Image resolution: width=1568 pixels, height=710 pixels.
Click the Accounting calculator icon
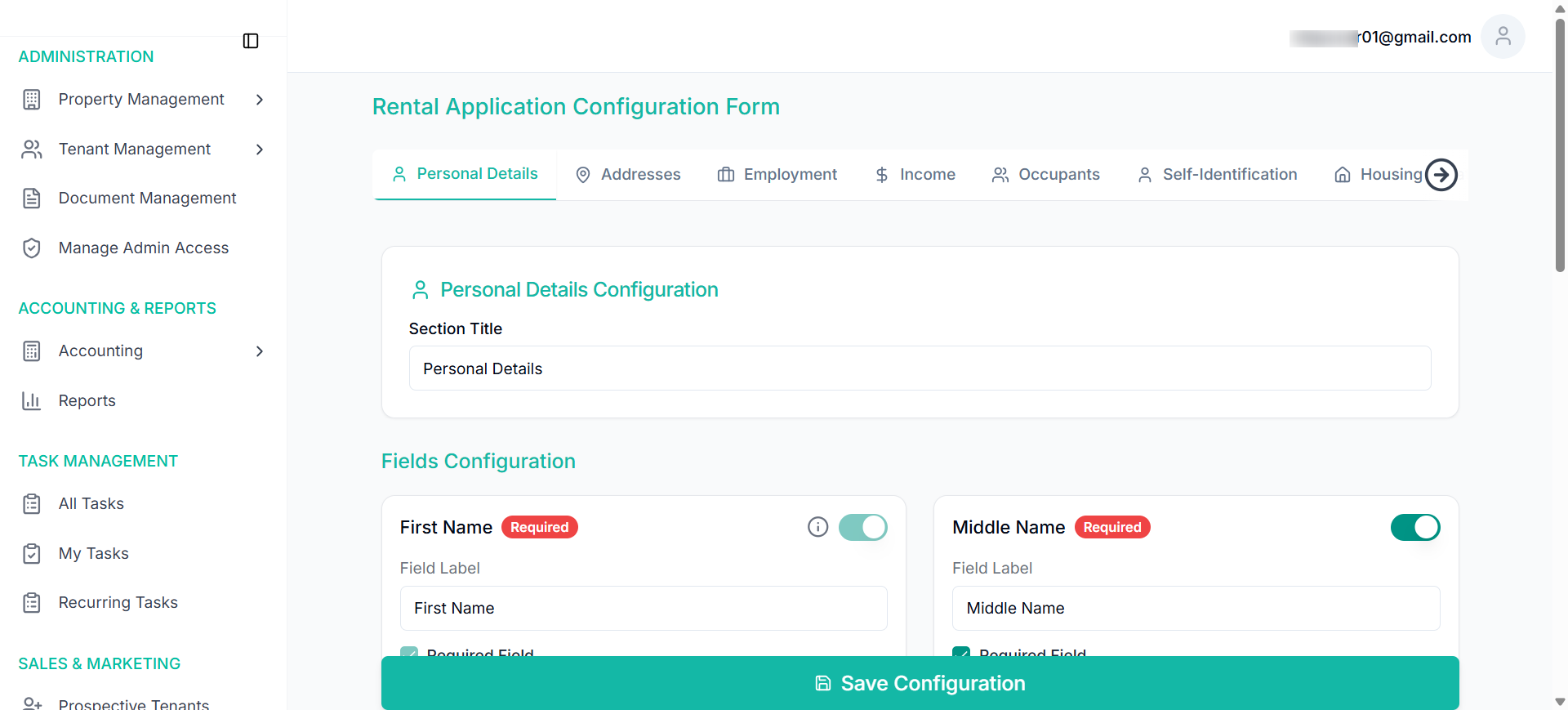point(32,351)
